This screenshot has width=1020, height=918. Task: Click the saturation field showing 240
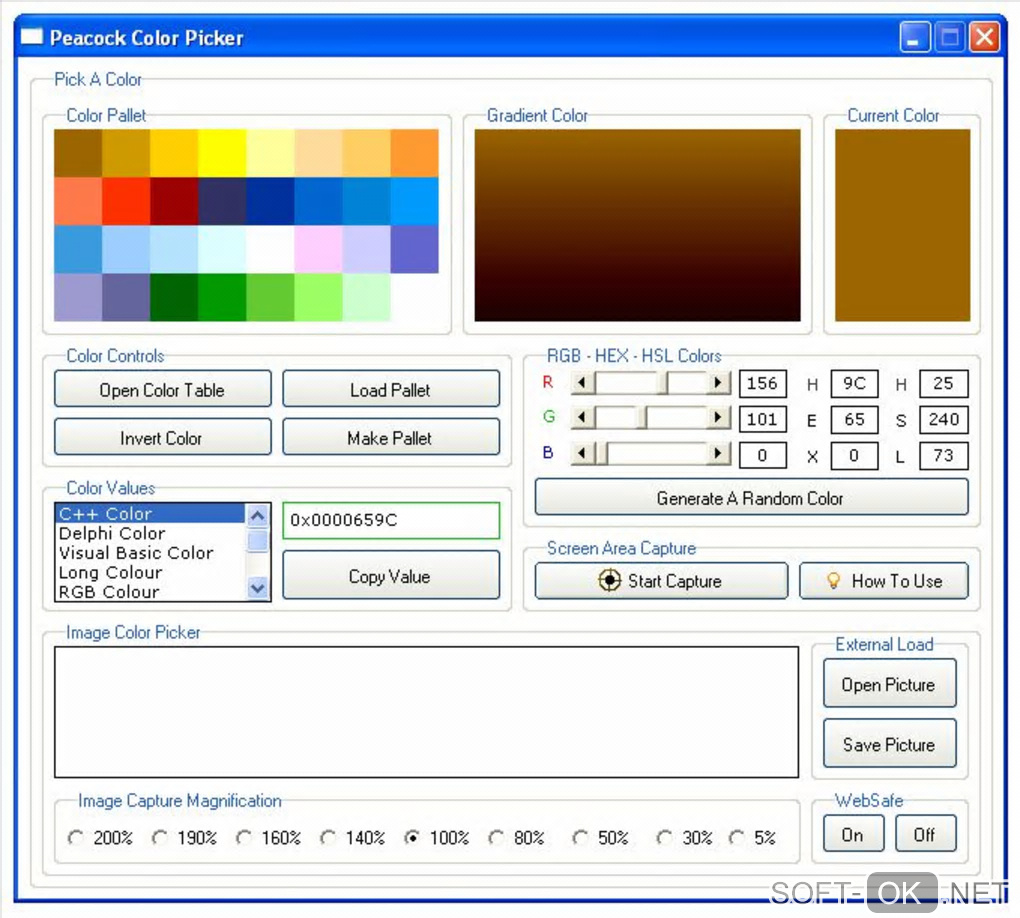tap(944, 419)
